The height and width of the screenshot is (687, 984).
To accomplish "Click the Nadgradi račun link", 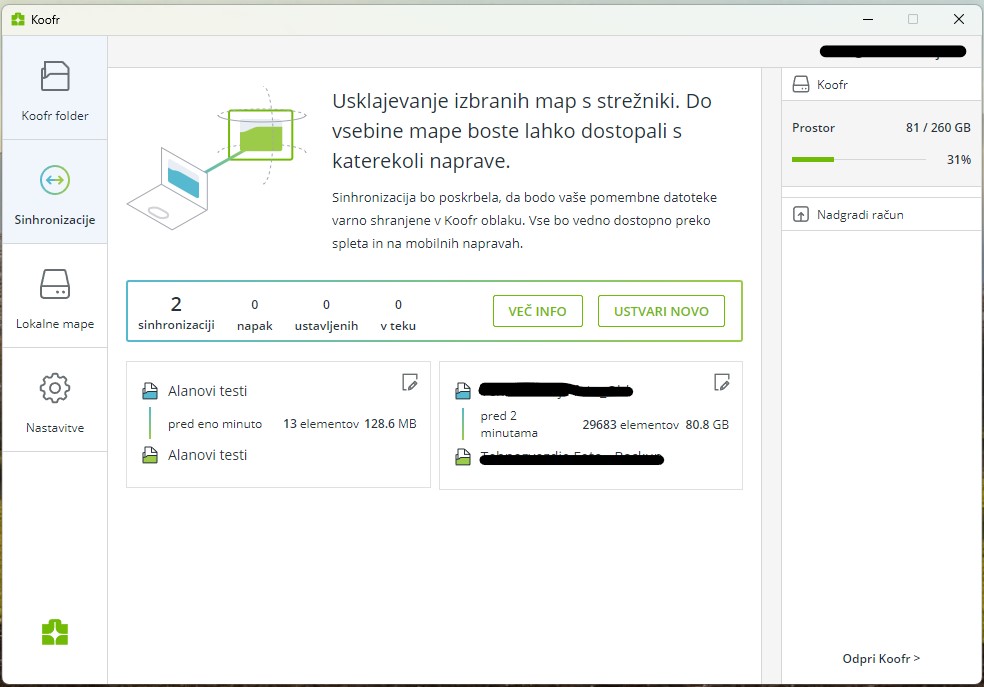I will click(860, 214).
